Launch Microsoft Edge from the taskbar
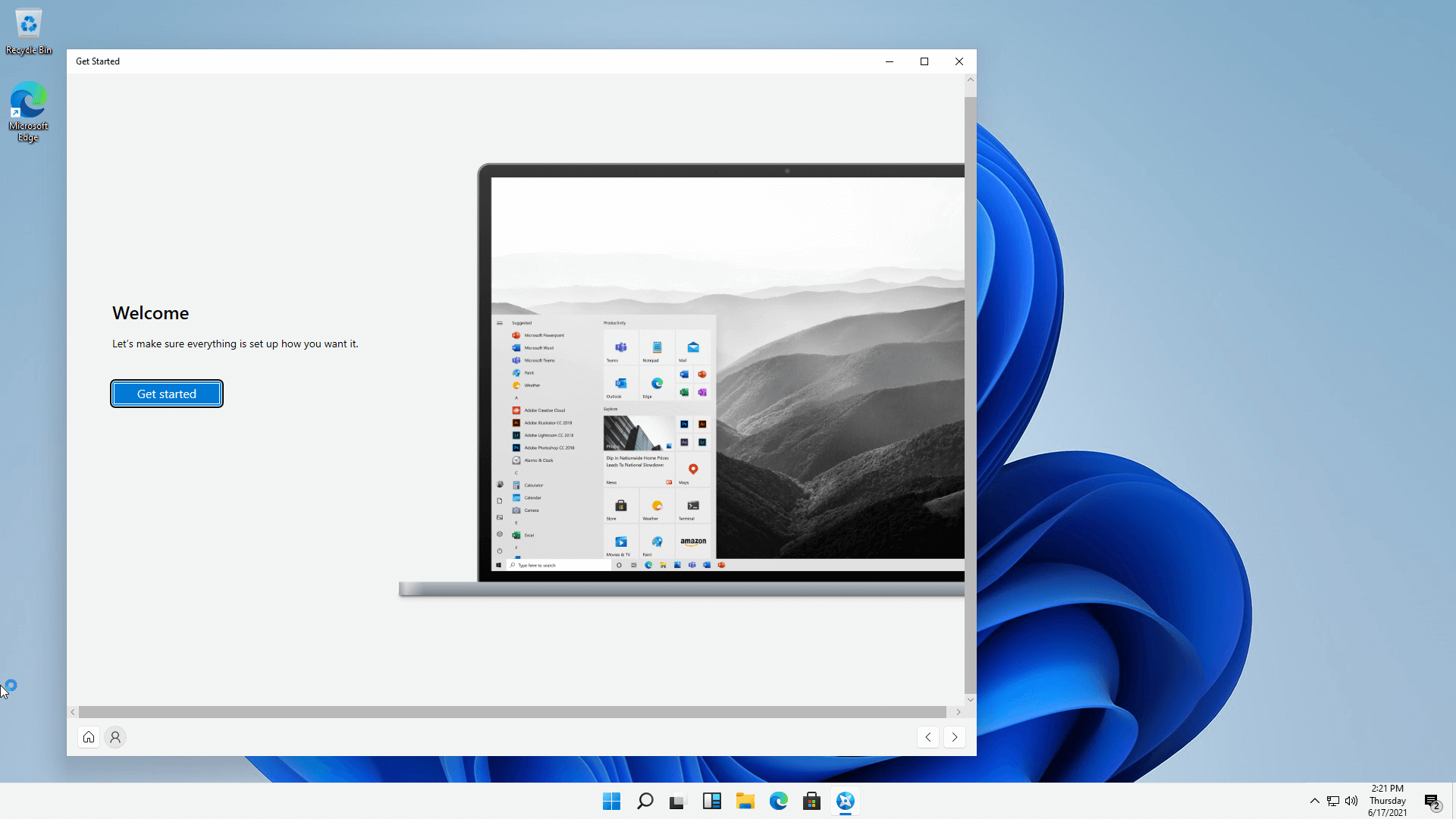The width and height of the screenshot is (1456, 819). pyautogui.click(x=779, y=800)
